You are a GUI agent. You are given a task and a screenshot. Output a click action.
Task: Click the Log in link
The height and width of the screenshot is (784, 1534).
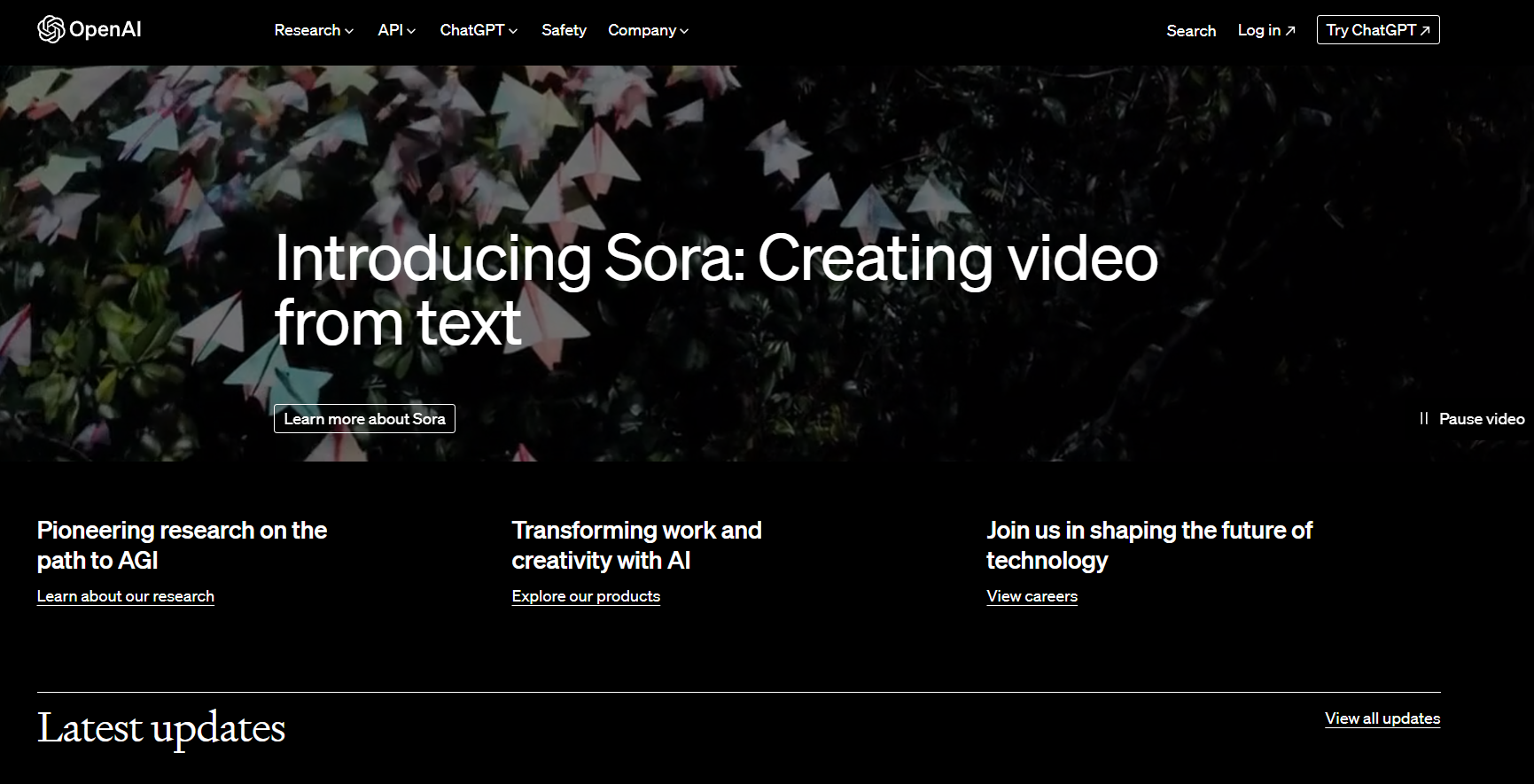tap(1266, 30)
